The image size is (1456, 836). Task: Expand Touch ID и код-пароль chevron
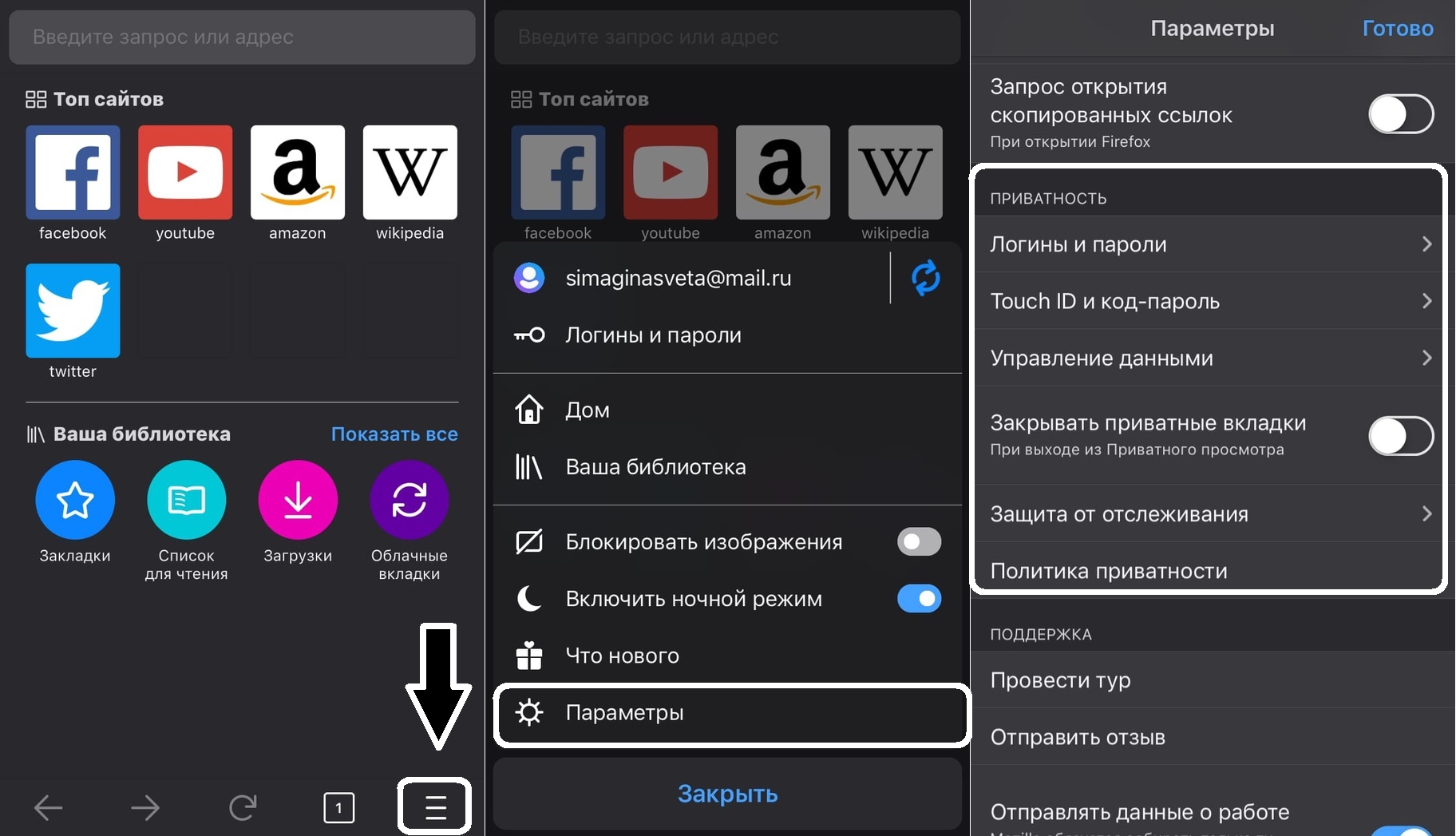tap(1427, 301)
